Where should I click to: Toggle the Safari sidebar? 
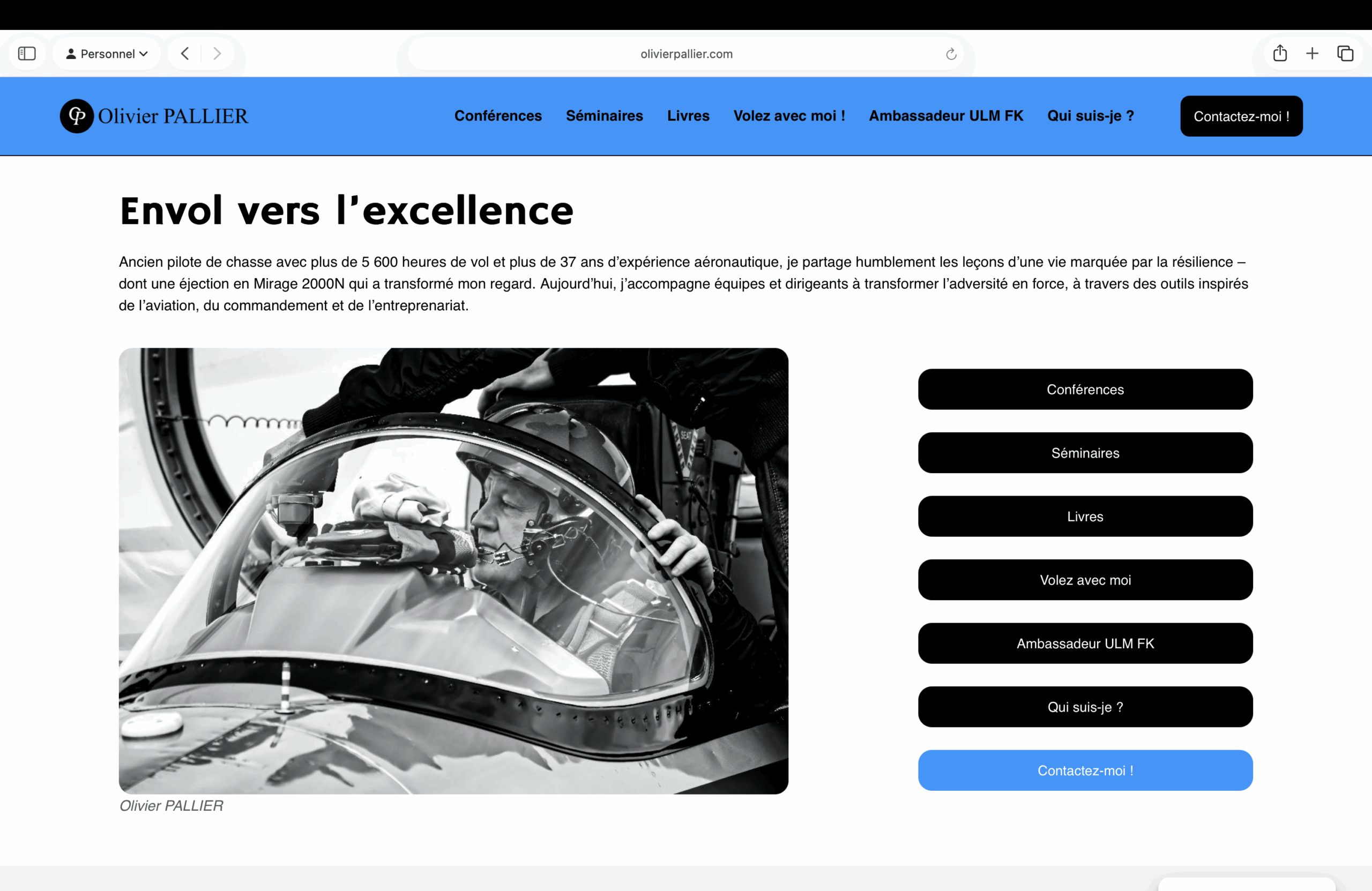(x=26, y=54)
